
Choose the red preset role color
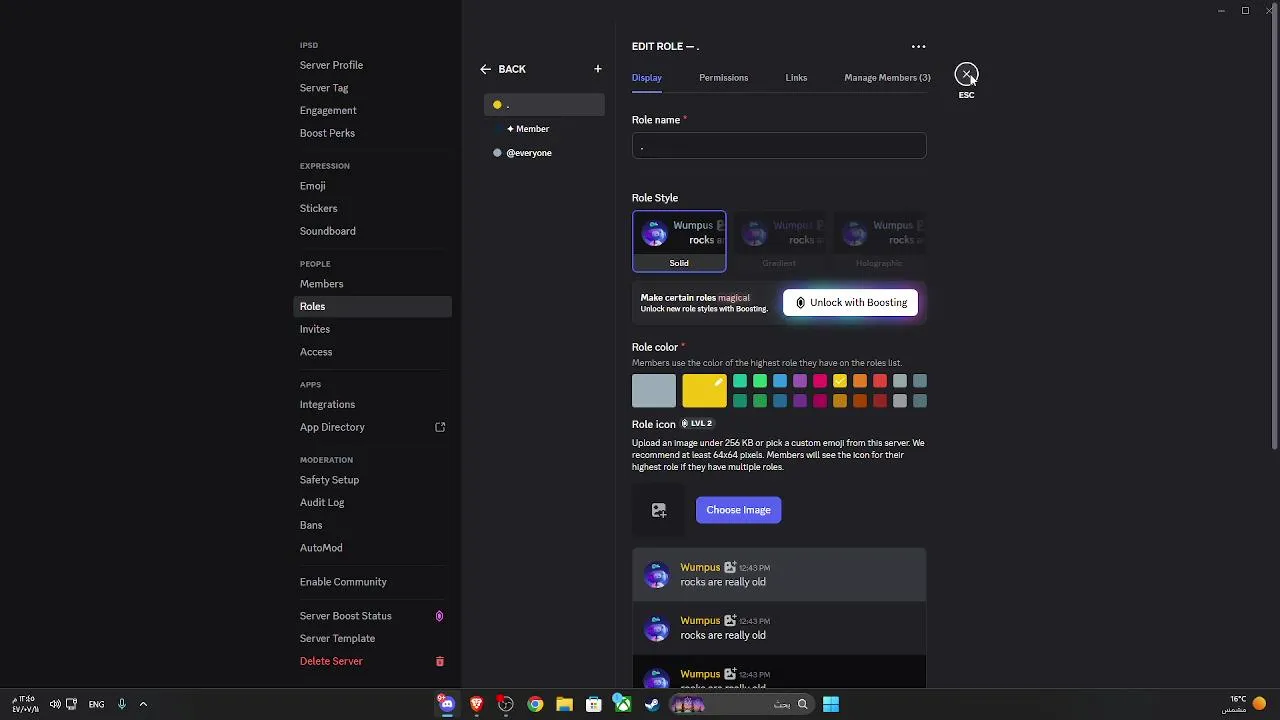[880, 381]
